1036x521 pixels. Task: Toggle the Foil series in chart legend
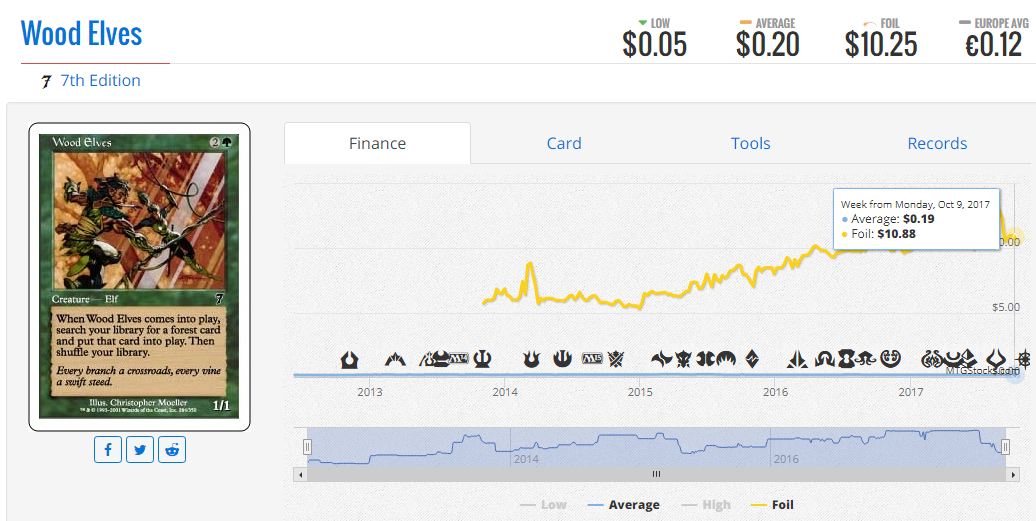(772, 504)
